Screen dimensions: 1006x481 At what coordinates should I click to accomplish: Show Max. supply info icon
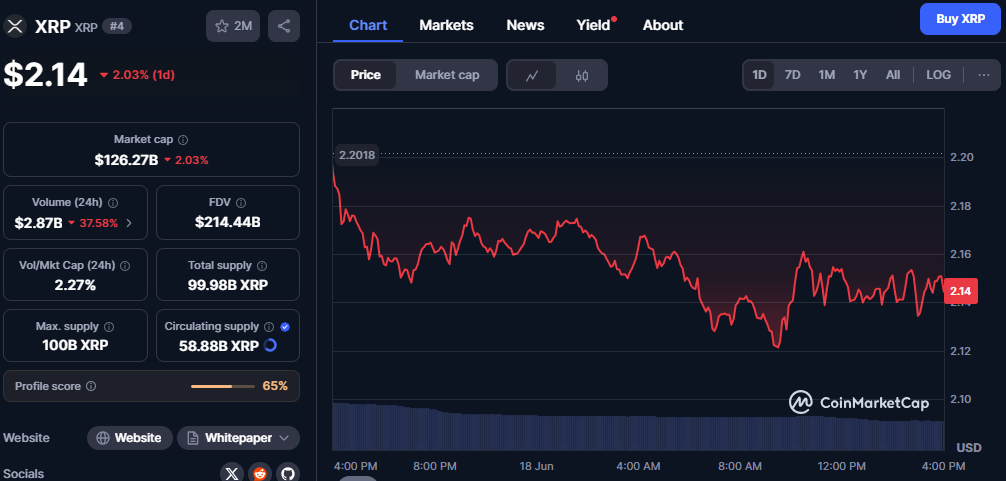(109, 326)
